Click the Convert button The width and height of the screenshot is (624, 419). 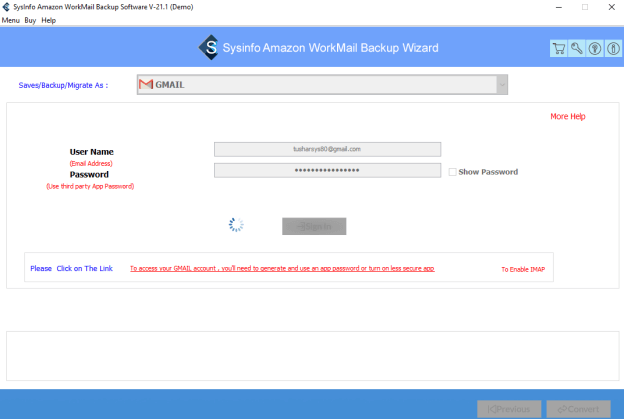[x=578, y=409]
